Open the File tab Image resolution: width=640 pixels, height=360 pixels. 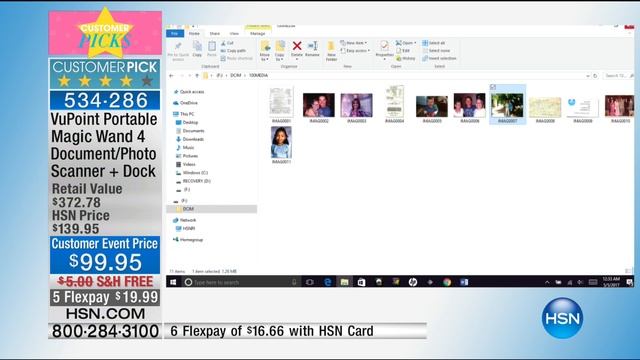click(x=175, y=33)
